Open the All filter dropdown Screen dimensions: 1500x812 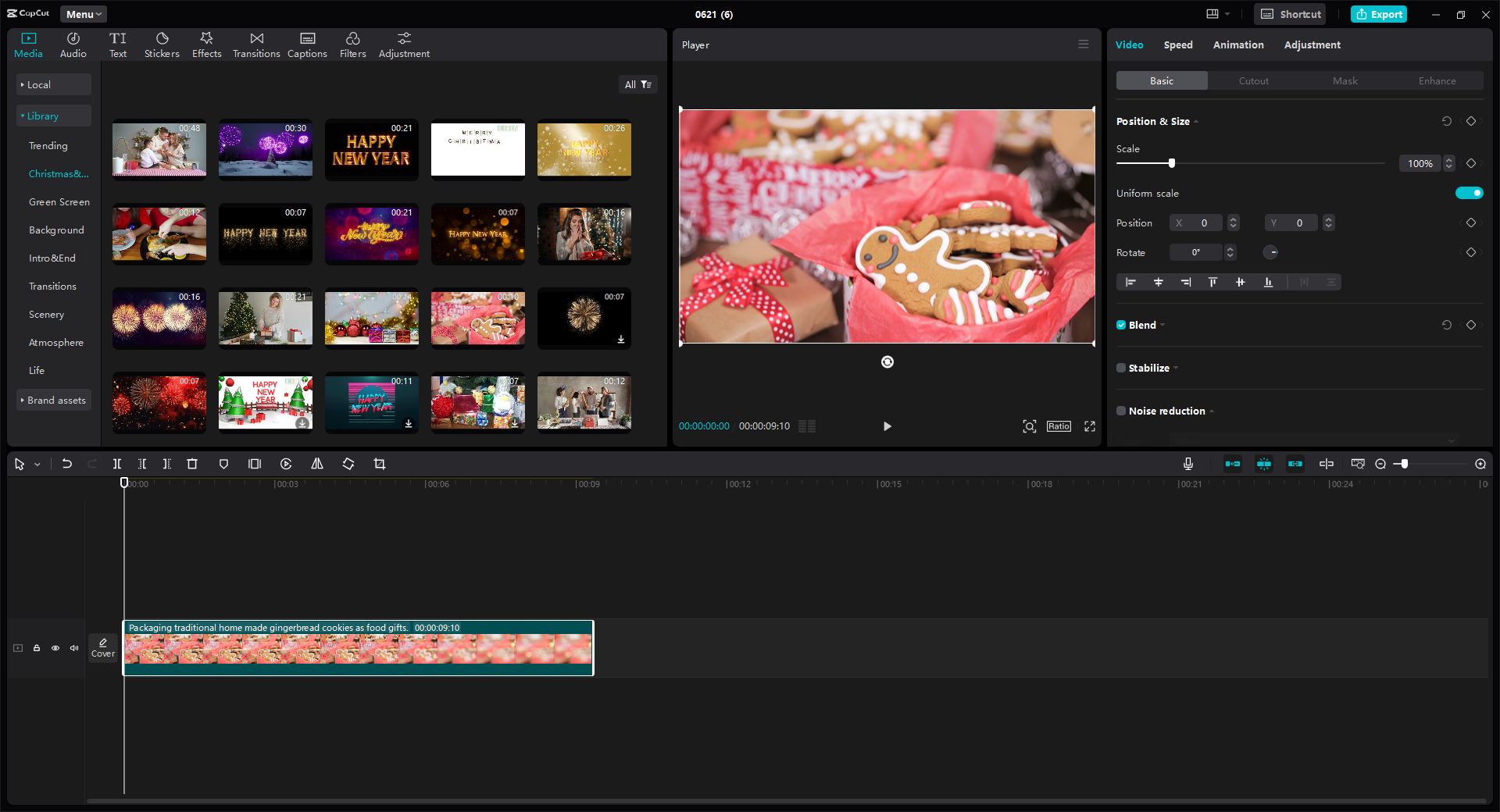[637, 84]
